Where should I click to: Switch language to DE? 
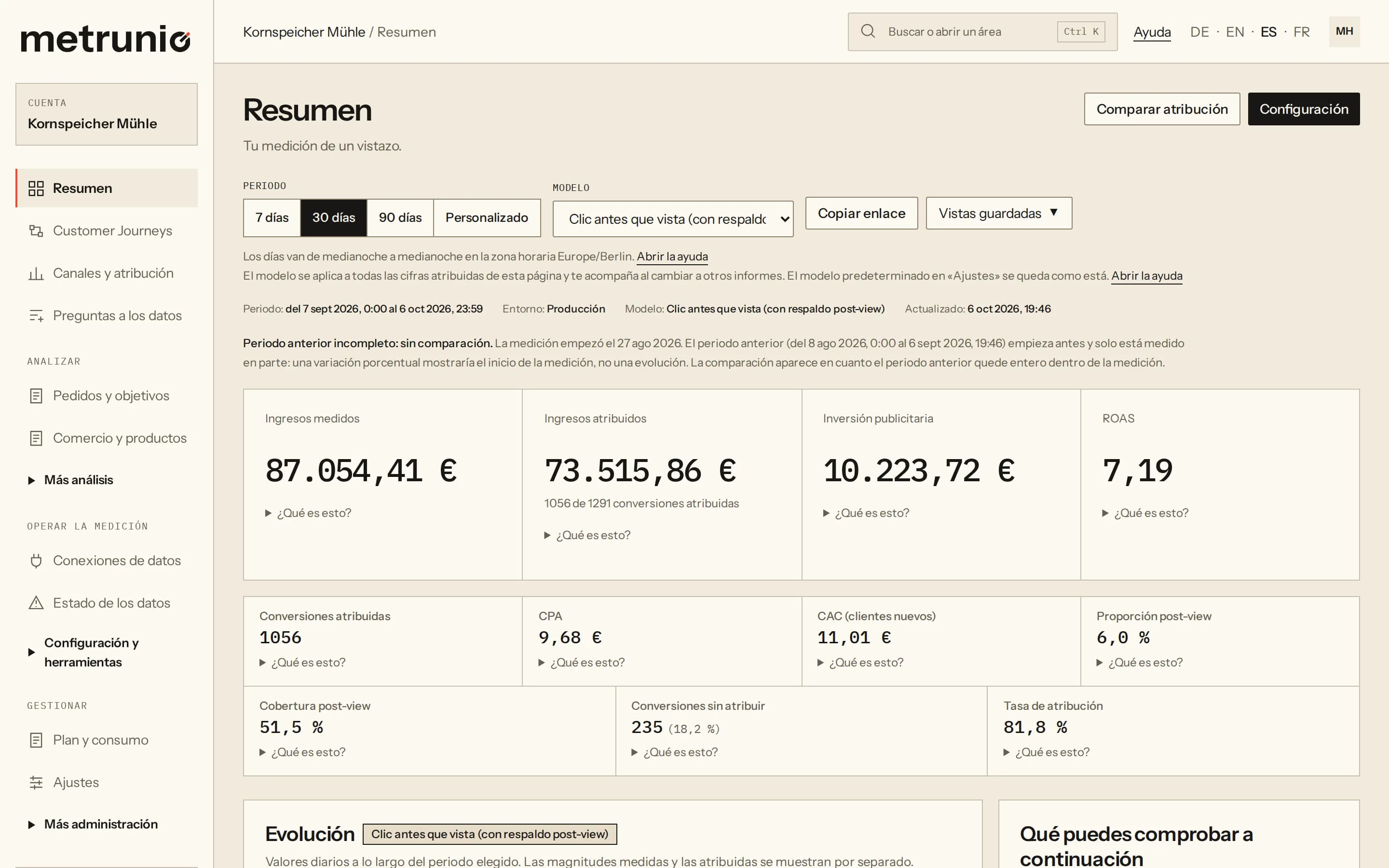(1199, 32)
